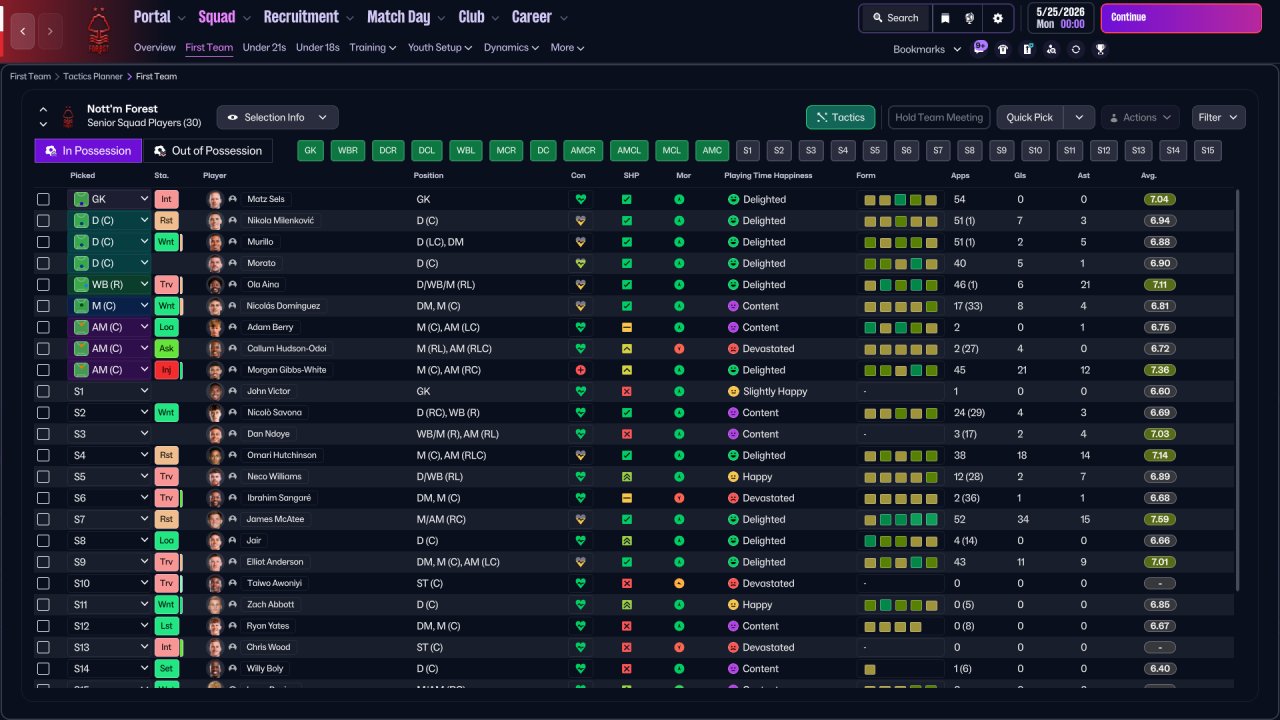Image resolution: width=1280 pixels, height=720 pixels.
Task: Open the world globe icon
Action: pyautogui.click(x=970, y=18)
